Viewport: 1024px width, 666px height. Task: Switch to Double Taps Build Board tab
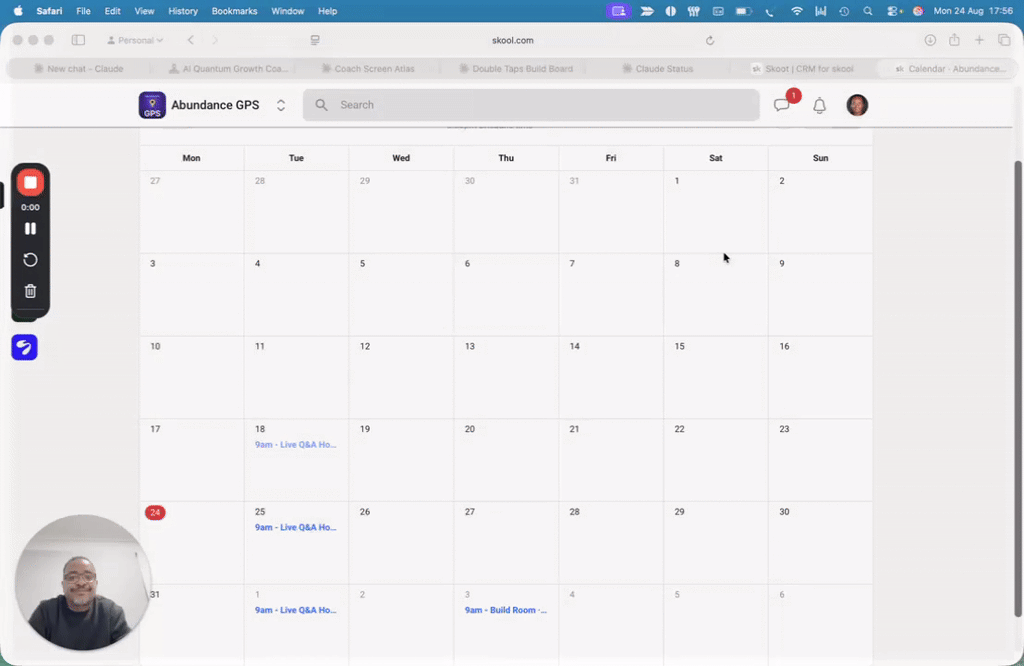click(x=516, y=69)
